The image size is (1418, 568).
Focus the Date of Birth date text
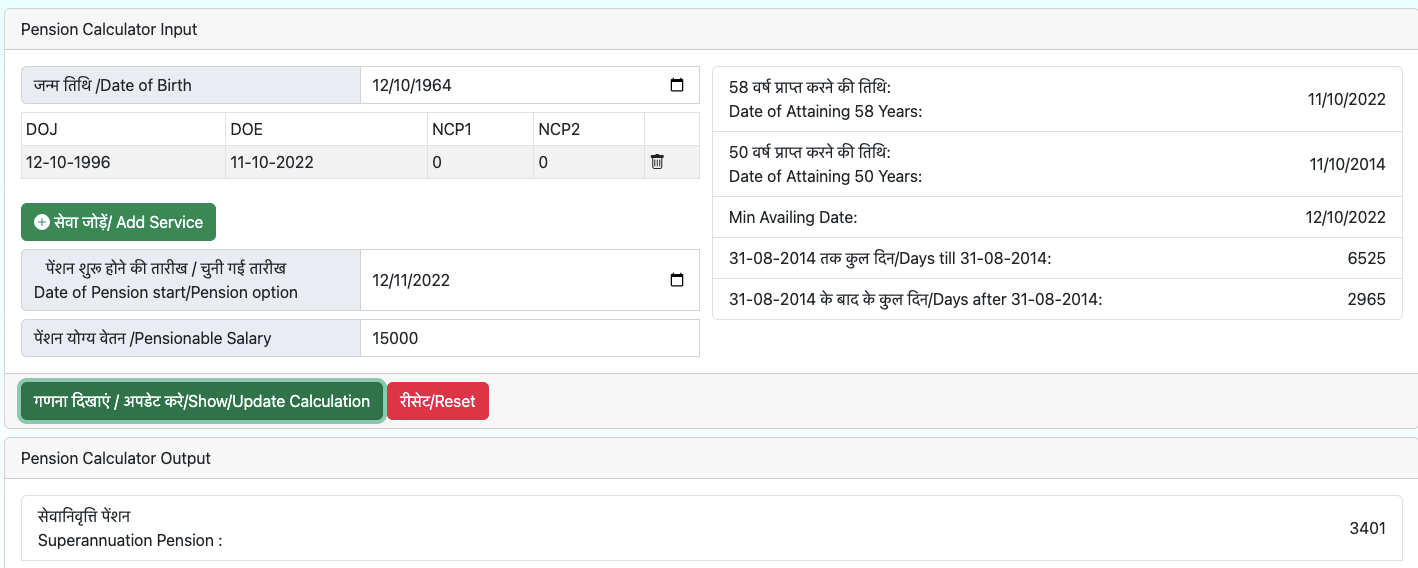412,86
